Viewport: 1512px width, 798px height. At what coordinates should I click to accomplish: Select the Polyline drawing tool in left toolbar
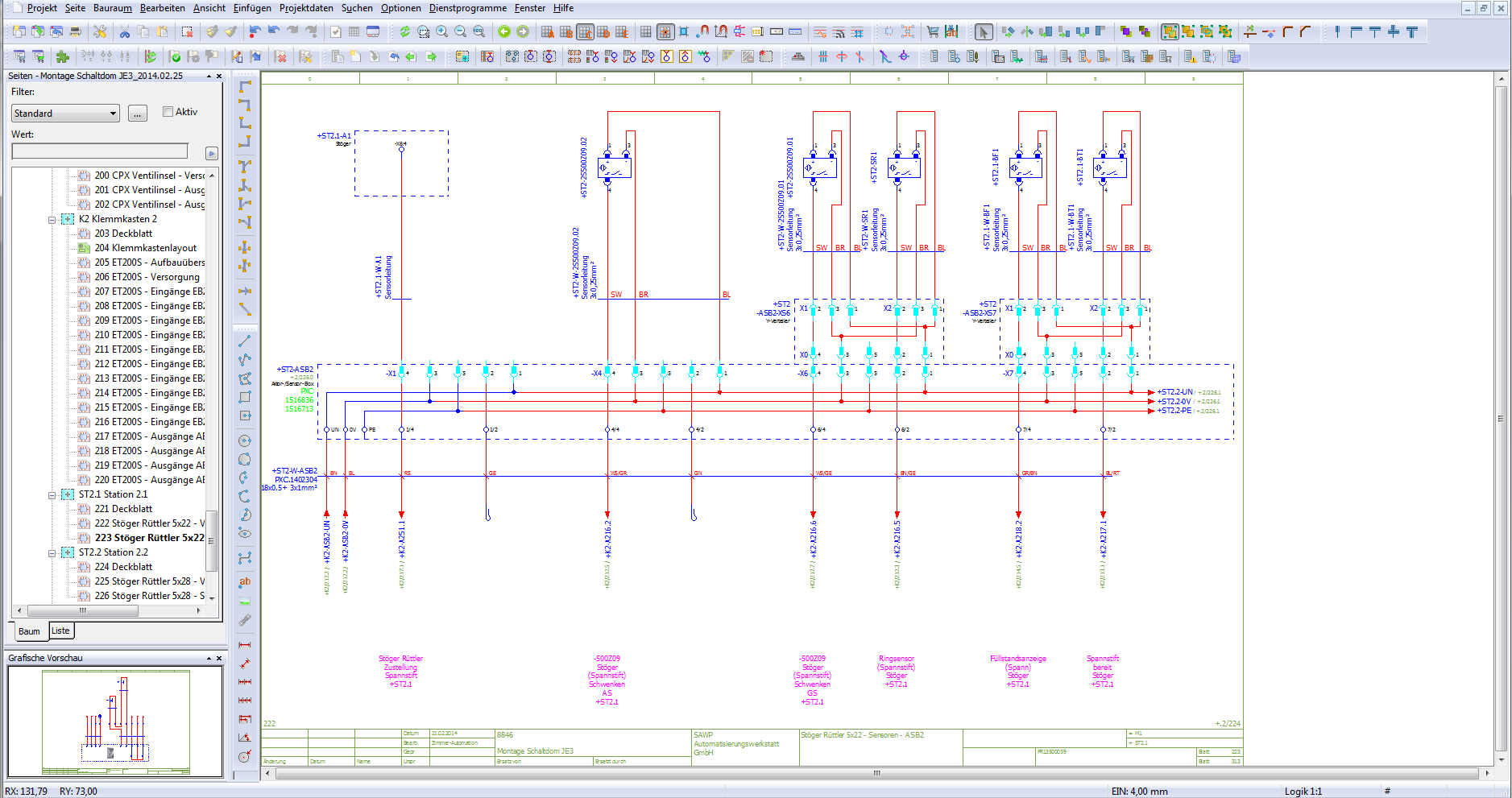click(245, 359)
